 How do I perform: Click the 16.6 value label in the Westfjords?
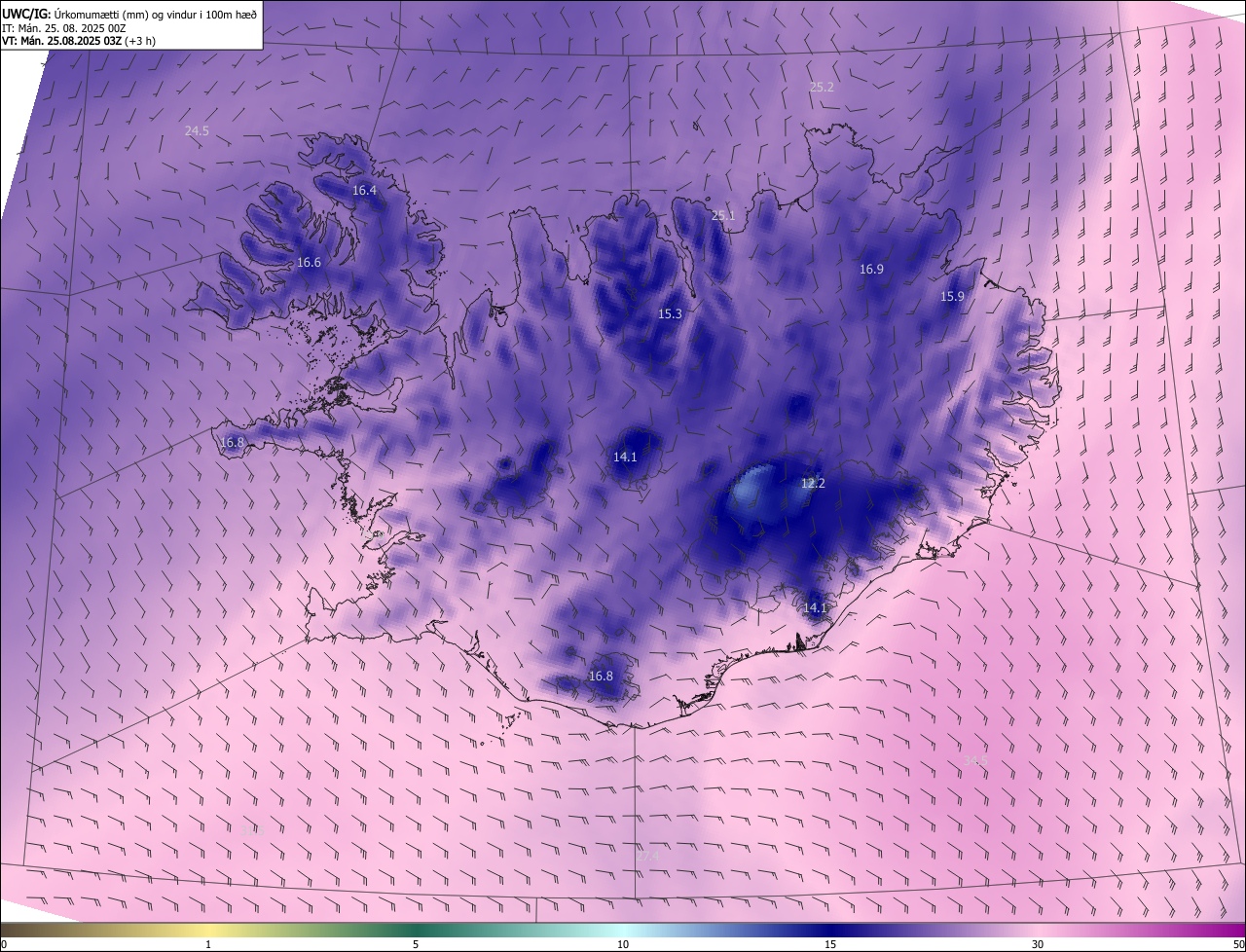click(309, 262)
